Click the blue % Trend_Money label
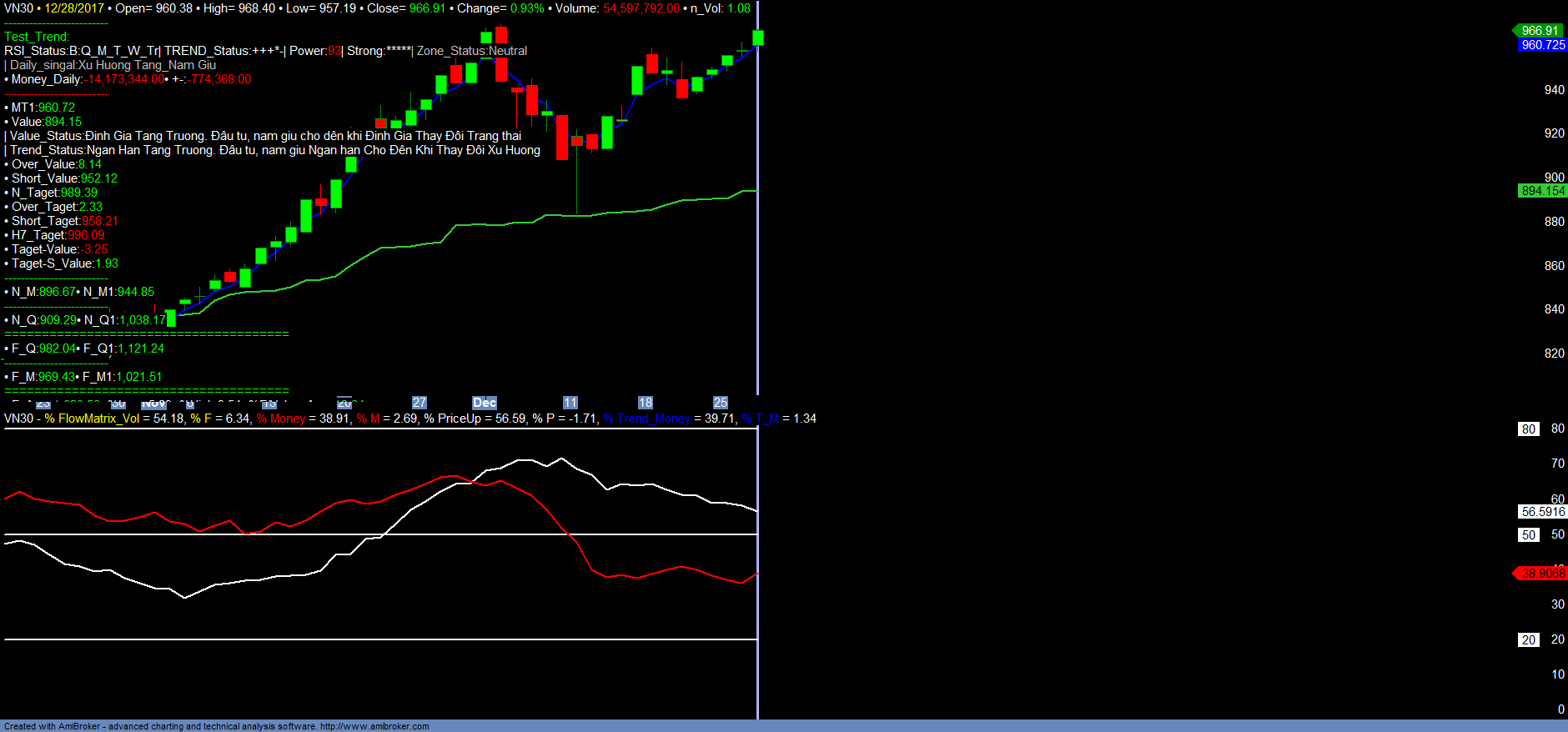The width and height of the screenshot is (1568, 732). click(x=646, y=419)
